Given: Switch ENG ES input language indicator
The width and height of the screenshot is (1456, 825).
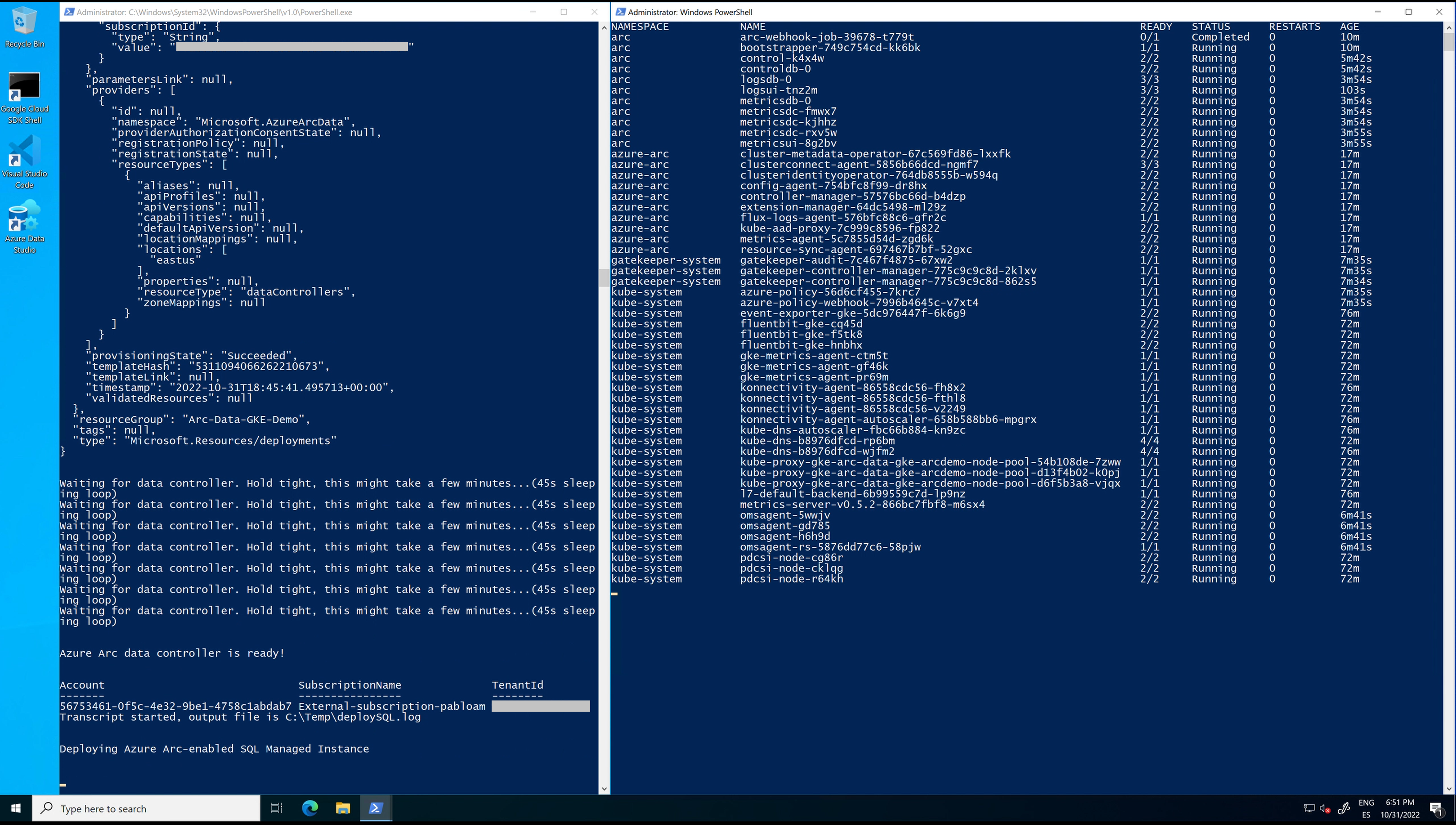Looking at the screenshot, I should tap(1366, 808).
